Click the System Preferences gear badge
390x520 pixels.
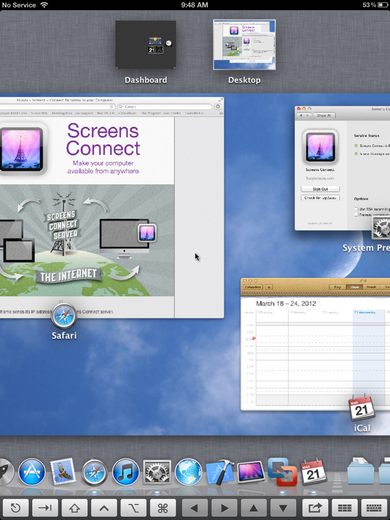[382, 228]
